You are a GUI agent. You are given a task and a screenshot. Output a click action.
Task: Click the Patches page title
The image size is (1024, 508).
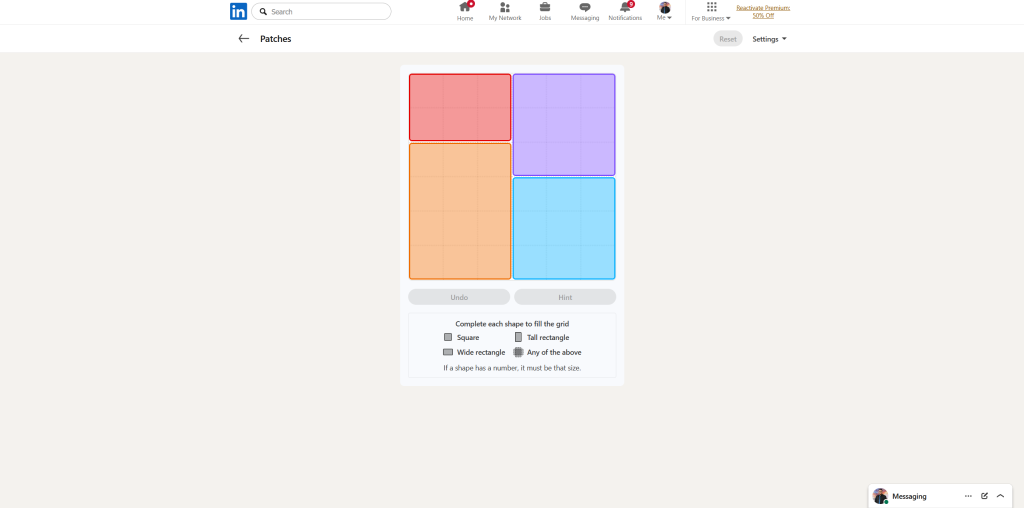coord(276,39)
